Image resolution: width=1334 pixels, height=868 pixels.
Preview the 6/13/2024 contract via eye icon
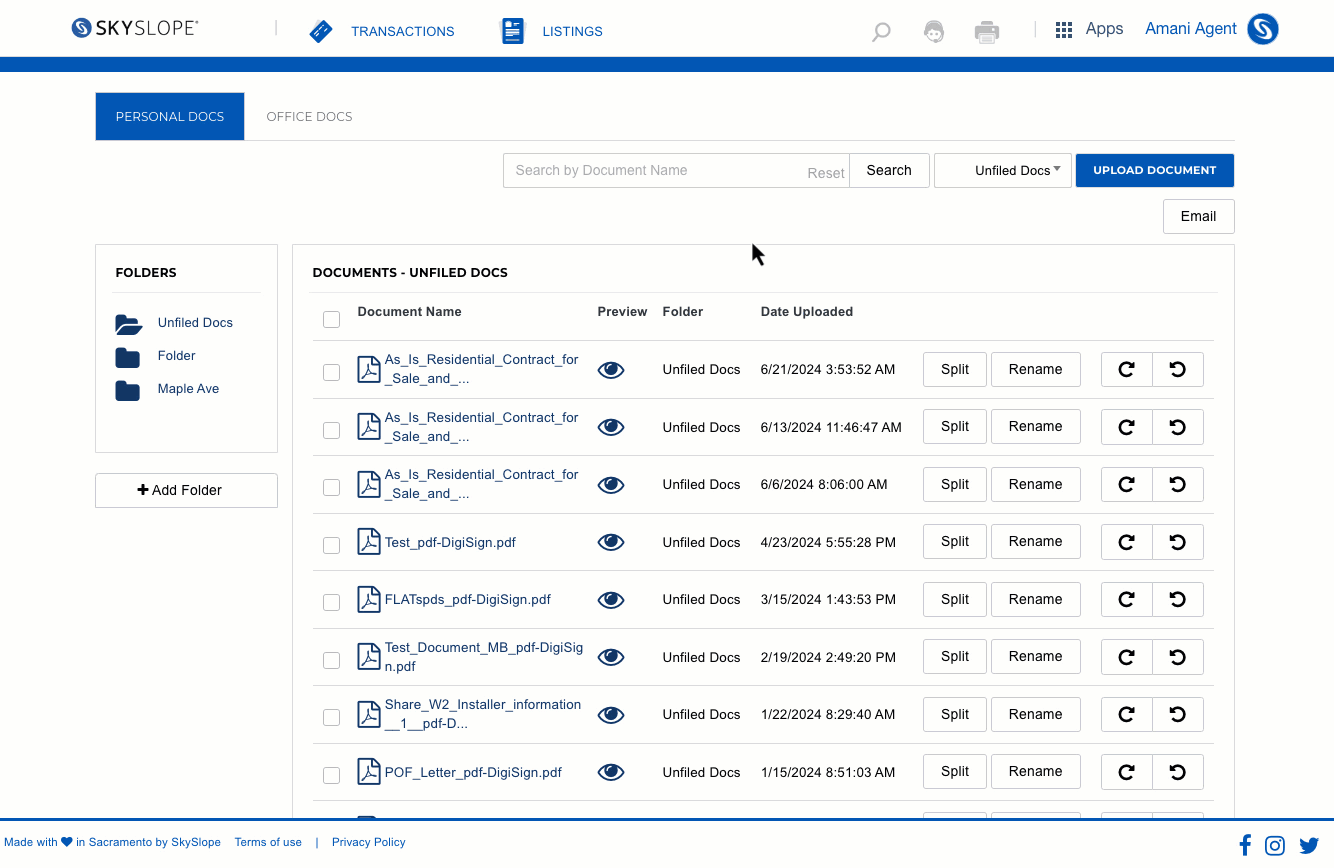click(x=611, y=427)
